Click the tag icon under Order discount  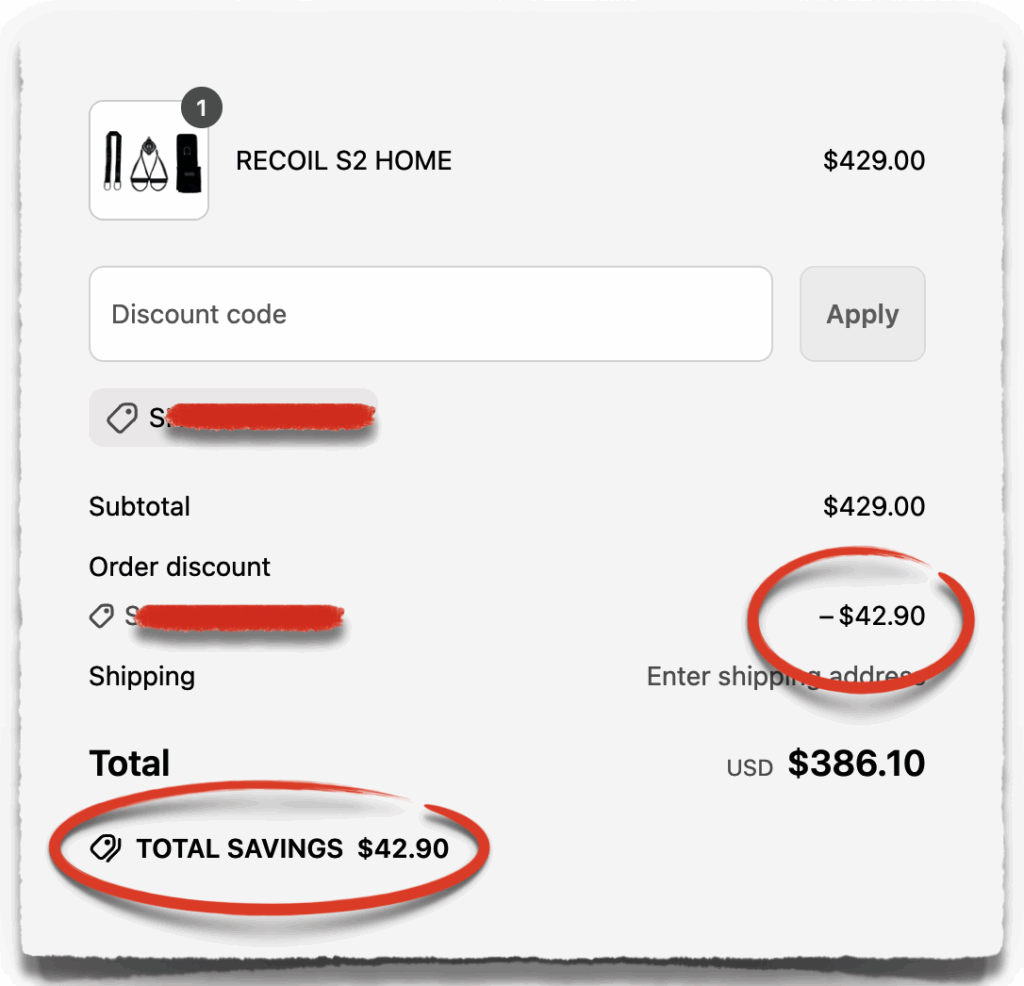102,616
